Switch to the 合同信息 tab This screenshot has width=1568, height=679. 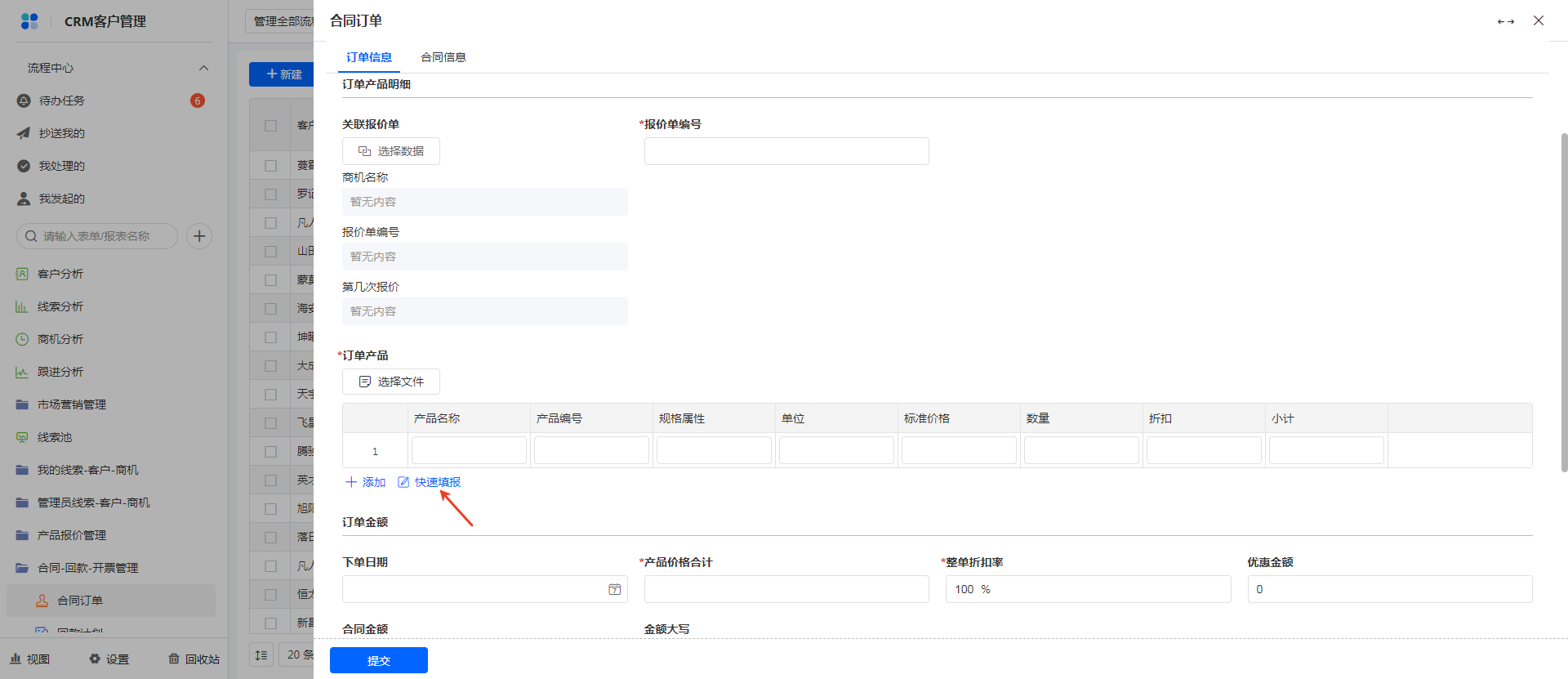443,57
